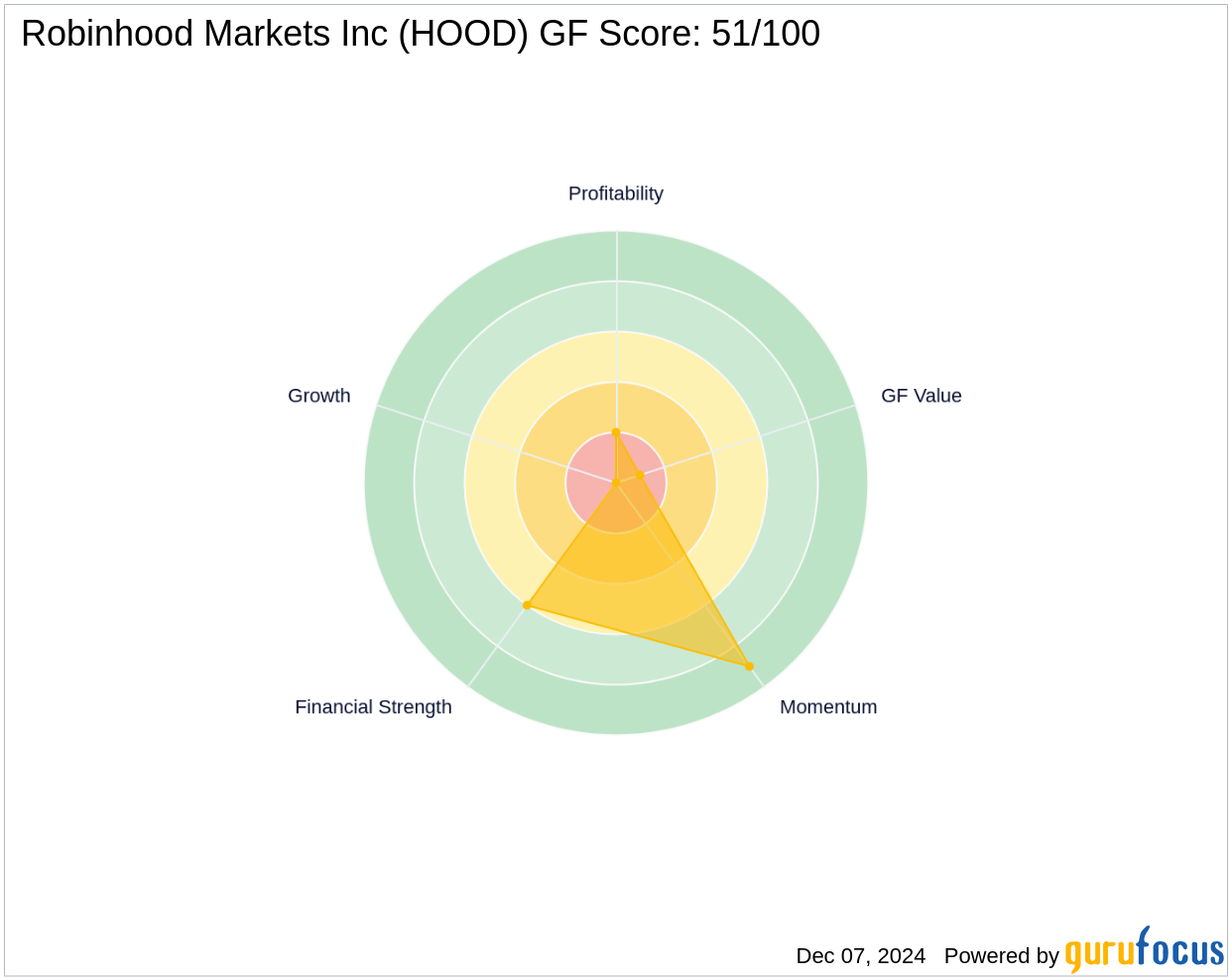Click the Profitability axis label
Screen dimensions: 1232x980
pyautogui.click(x=615, y=193)
